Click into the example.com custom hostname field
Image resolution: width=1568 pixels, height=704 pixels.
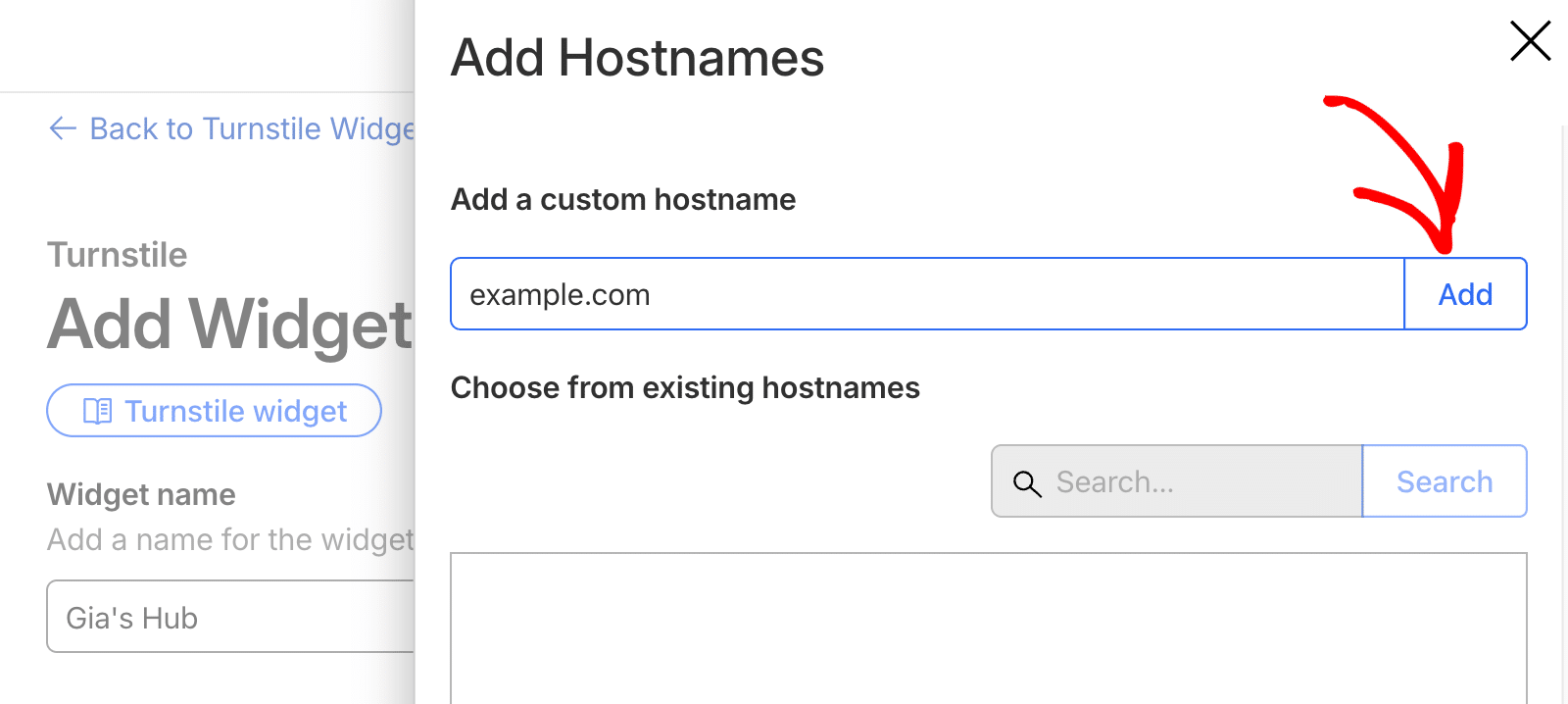coord(926,294)
